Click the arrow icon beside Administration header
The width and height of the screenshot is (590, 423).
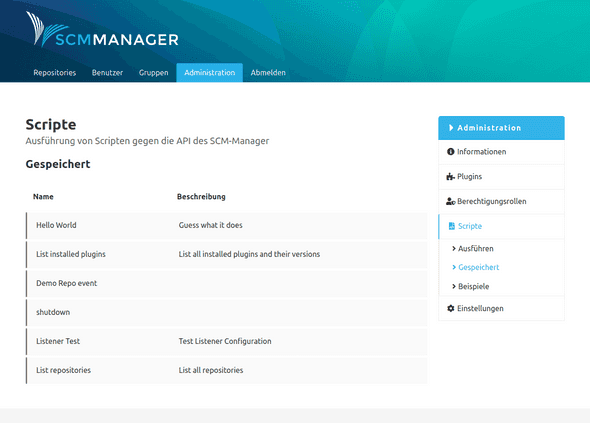[x=451, y=128]
